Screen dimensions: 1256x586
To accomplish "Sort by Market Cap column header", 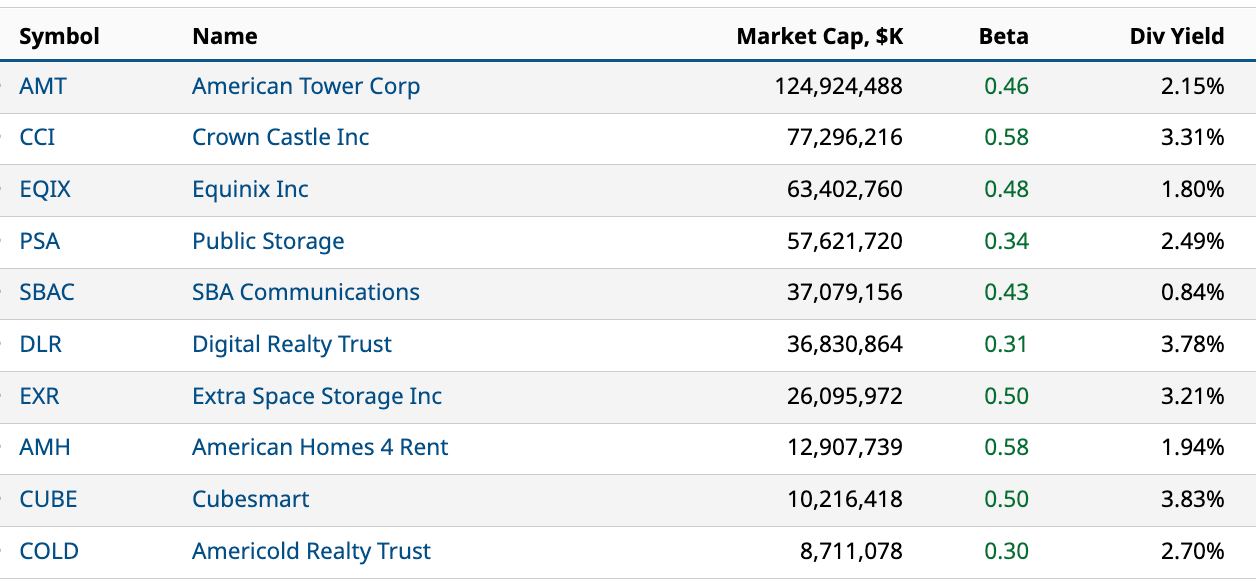I will (x=819, y=37).
